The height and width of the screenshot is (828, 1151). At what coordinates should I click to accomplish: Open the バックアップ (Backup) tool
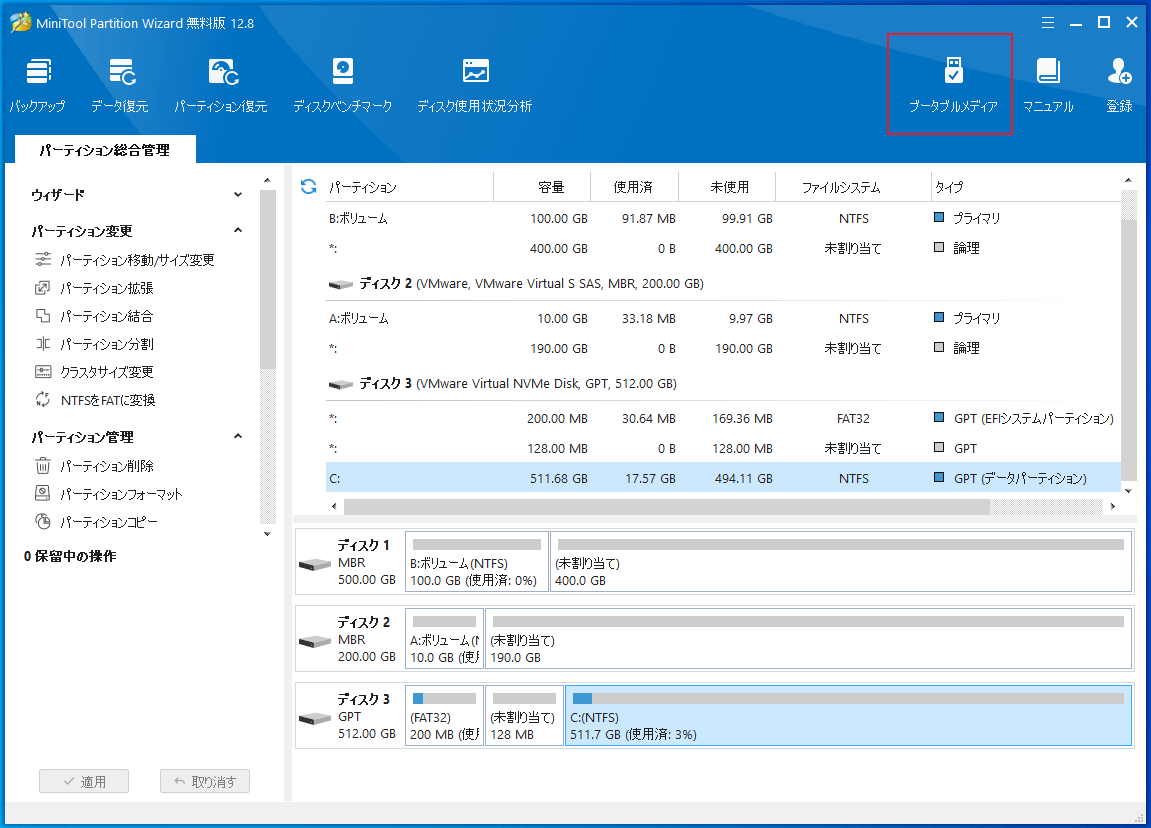37,85
